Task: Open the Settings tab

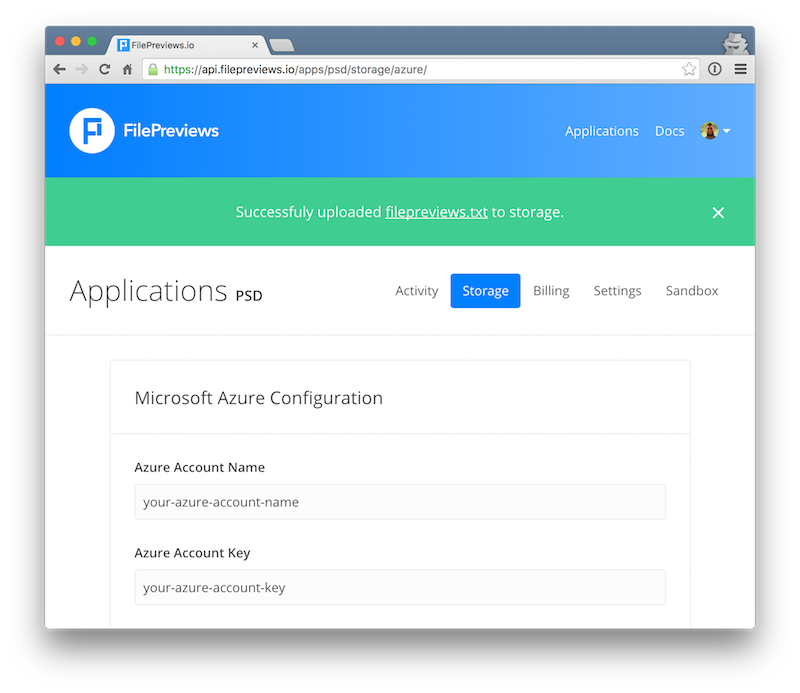Action: point(617,291)
